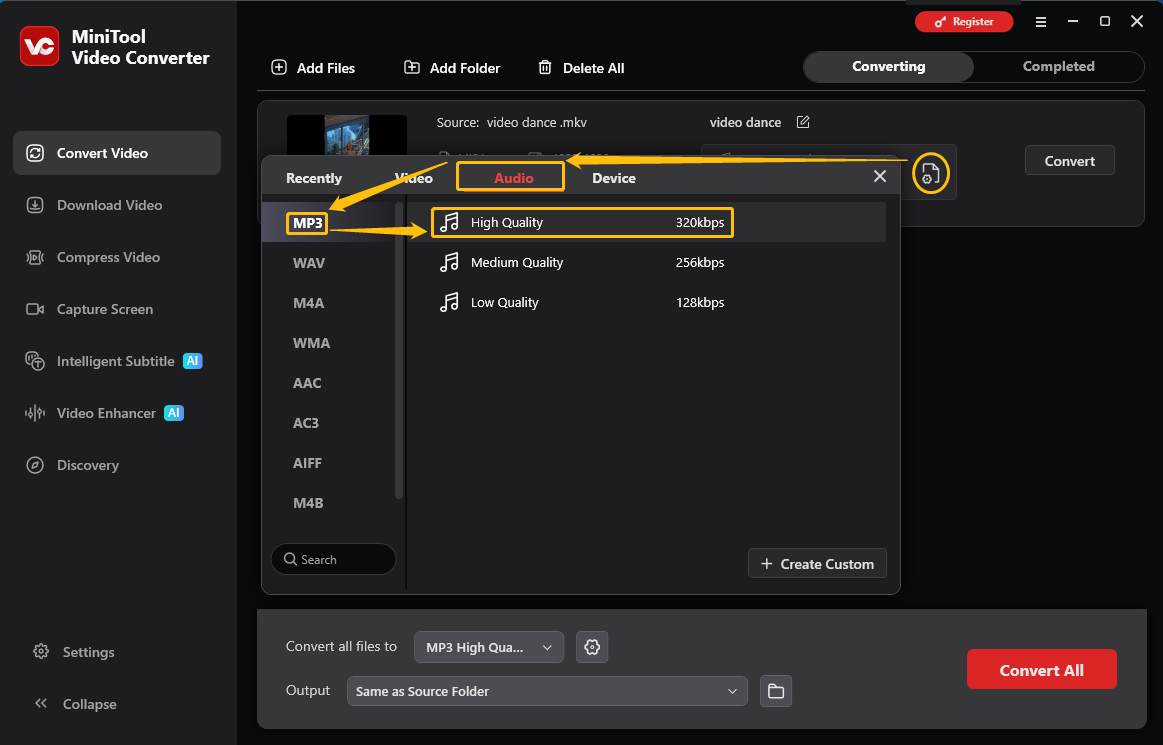The image size is (1163, 745).
Task: Click the Convert button for video dance
Action: (1070, 160)
